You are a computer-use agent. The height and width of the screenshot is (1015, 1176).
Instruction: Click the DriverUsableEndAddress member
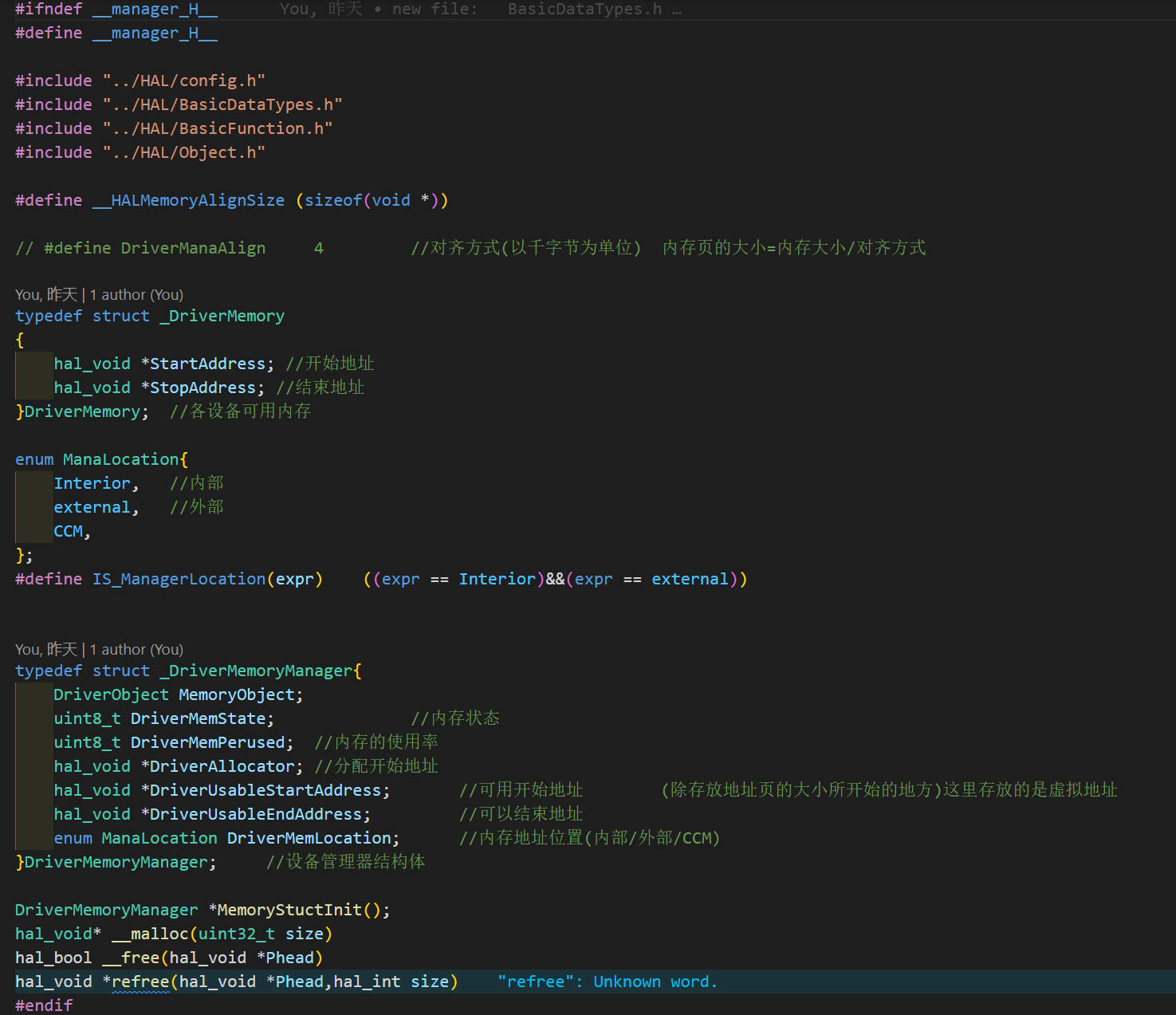coord(256,814)
